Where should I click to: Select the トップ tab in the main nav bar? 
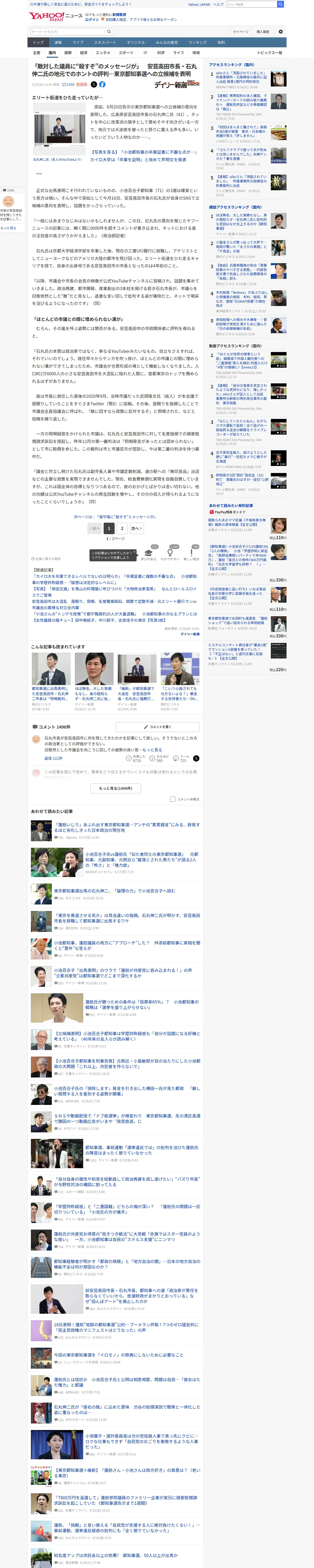[x=38, y=43]
